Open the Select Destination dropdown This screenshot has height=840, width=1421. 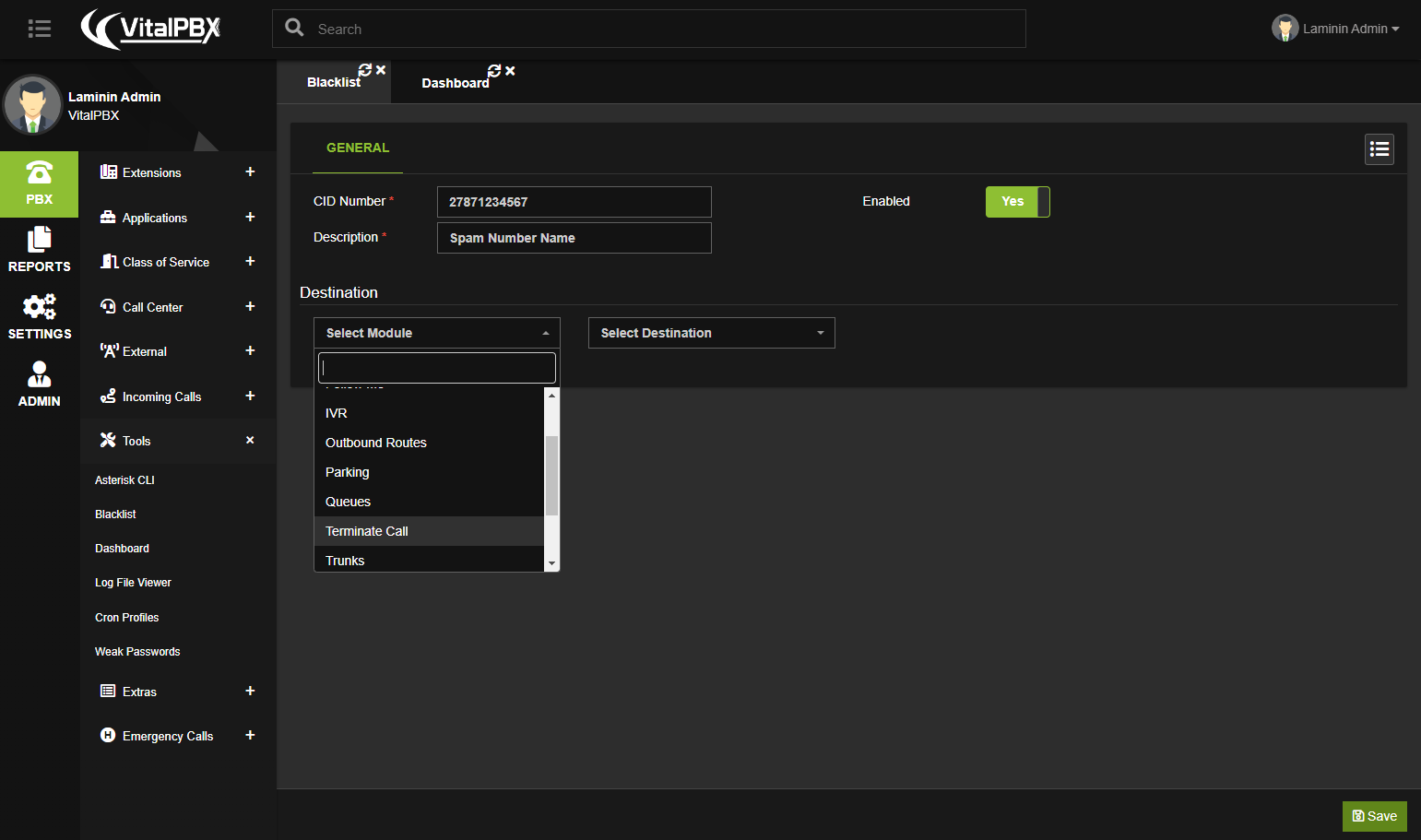click(712, 333)
